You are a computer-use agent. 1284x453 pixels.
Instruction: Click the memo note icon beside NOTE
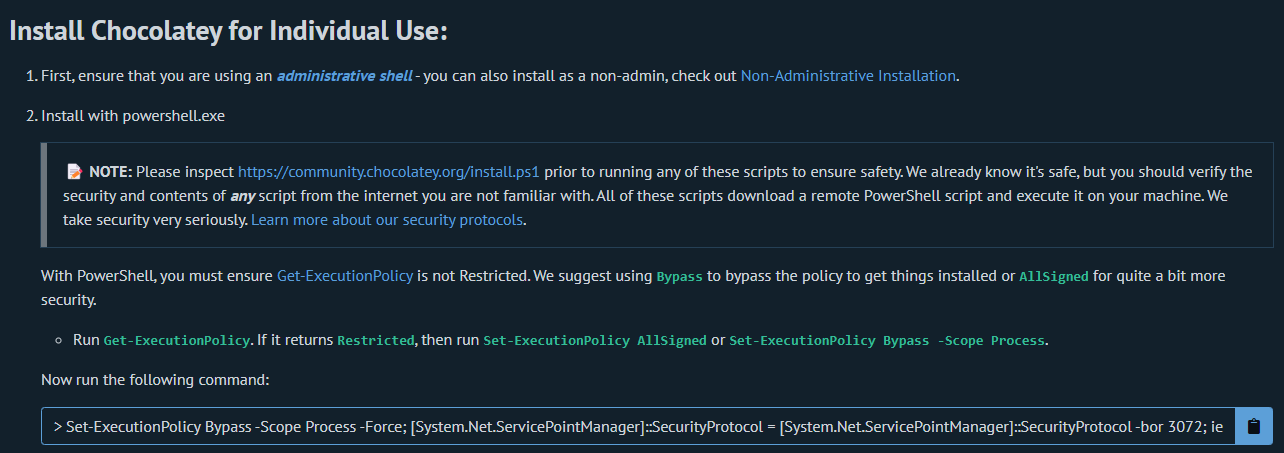pos(74,172)
